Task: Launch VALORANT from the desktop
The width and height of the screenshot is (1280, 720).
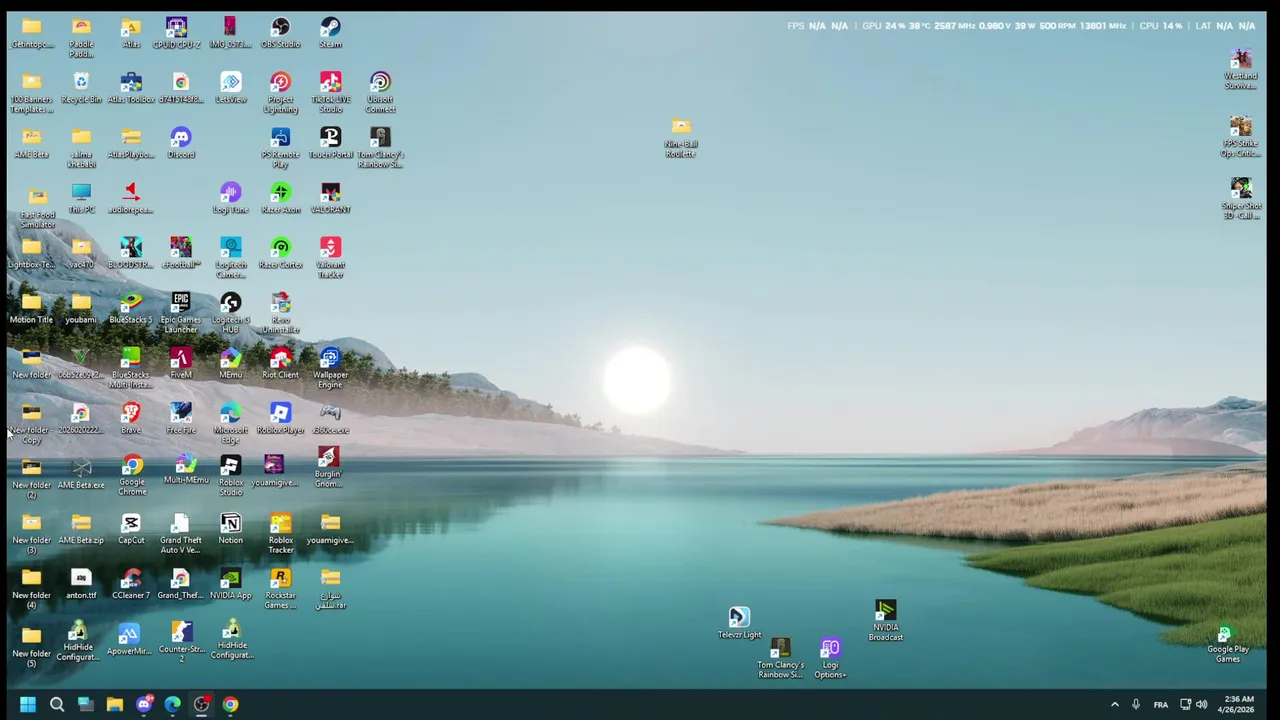Action: pos(330,197)
